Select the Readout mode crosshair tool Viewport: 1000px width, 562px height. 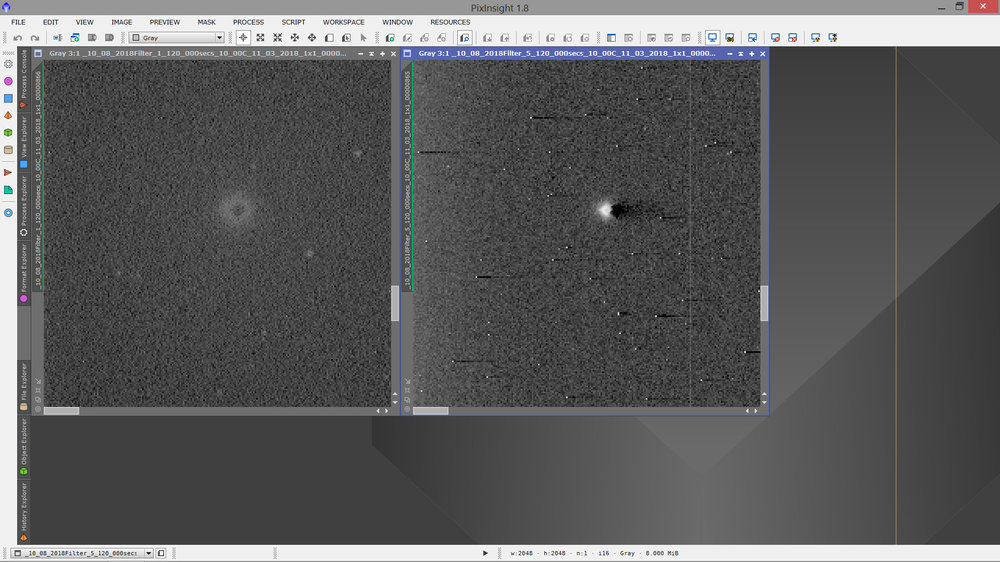point(243,38)
